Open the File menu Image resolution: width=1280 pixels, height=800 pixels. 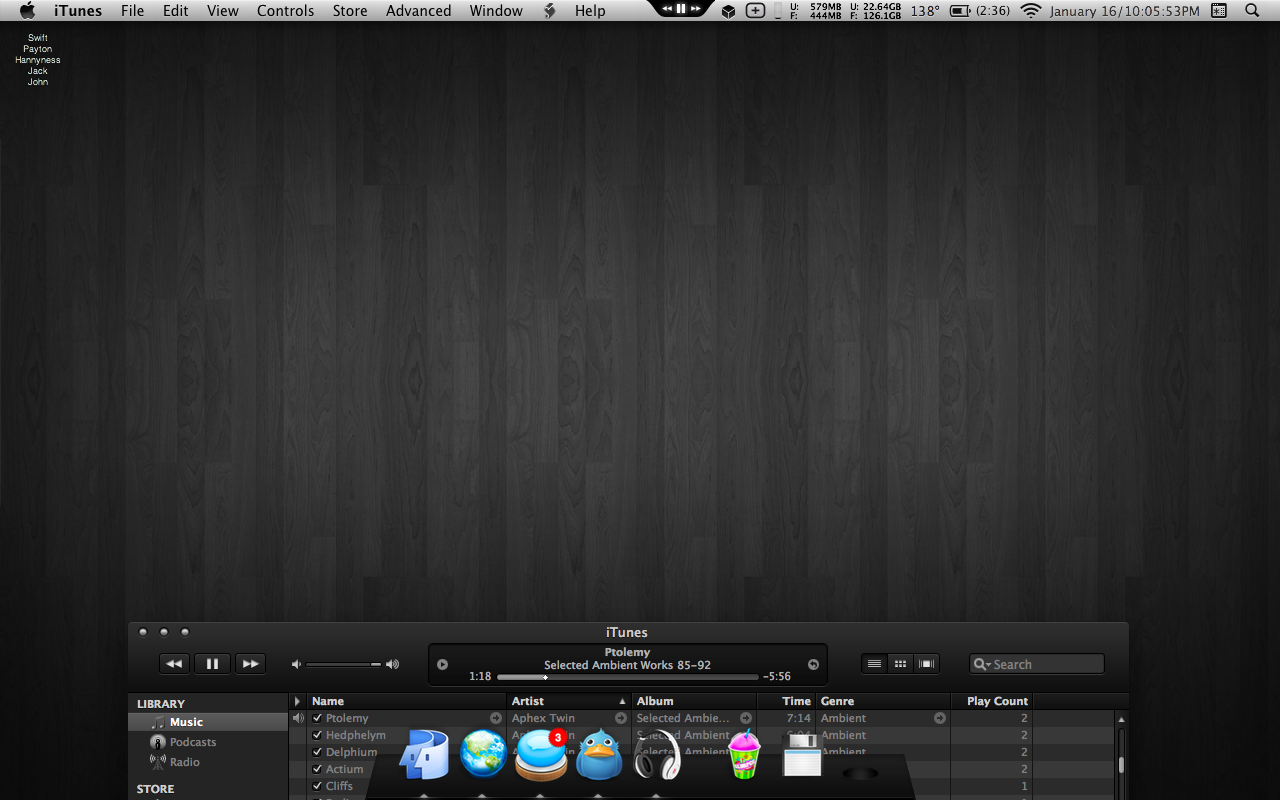pyautogui.click(x=132, y=11)
